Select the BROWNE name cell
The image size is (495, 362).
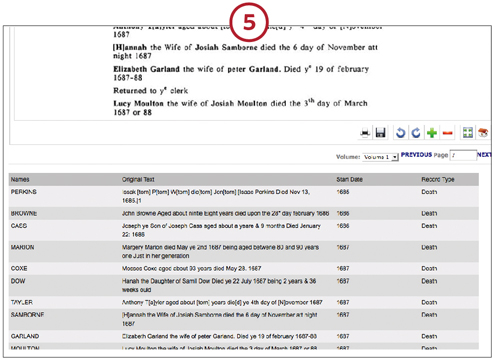(x=24, y=213)
